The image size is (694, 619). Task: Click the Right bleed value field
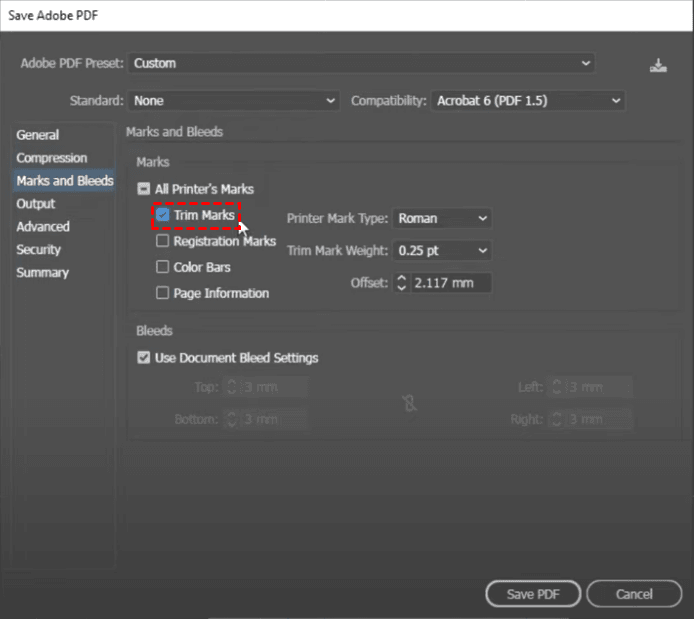(599, 419)
